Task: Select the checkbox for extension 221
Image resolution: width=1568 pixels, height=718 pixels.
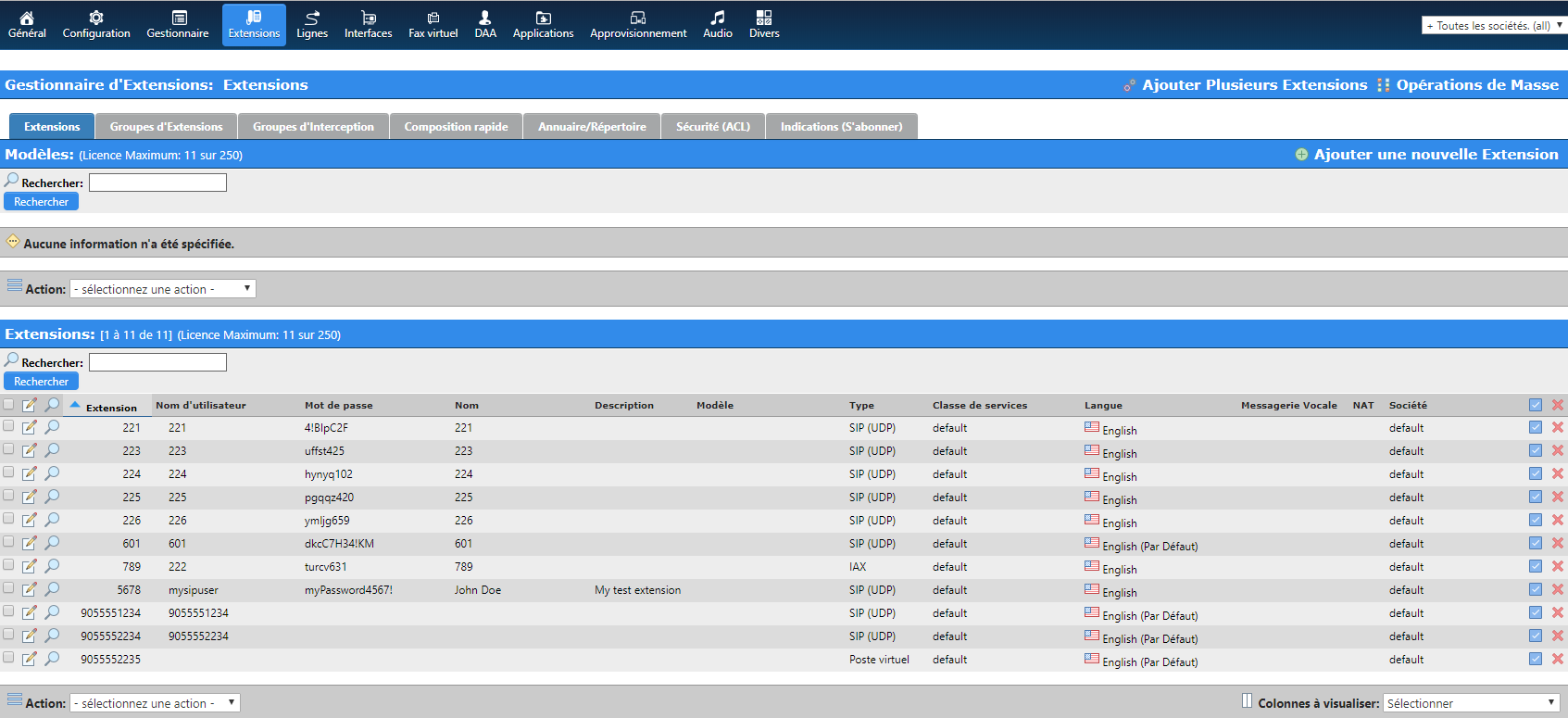Action: [8, 426]
